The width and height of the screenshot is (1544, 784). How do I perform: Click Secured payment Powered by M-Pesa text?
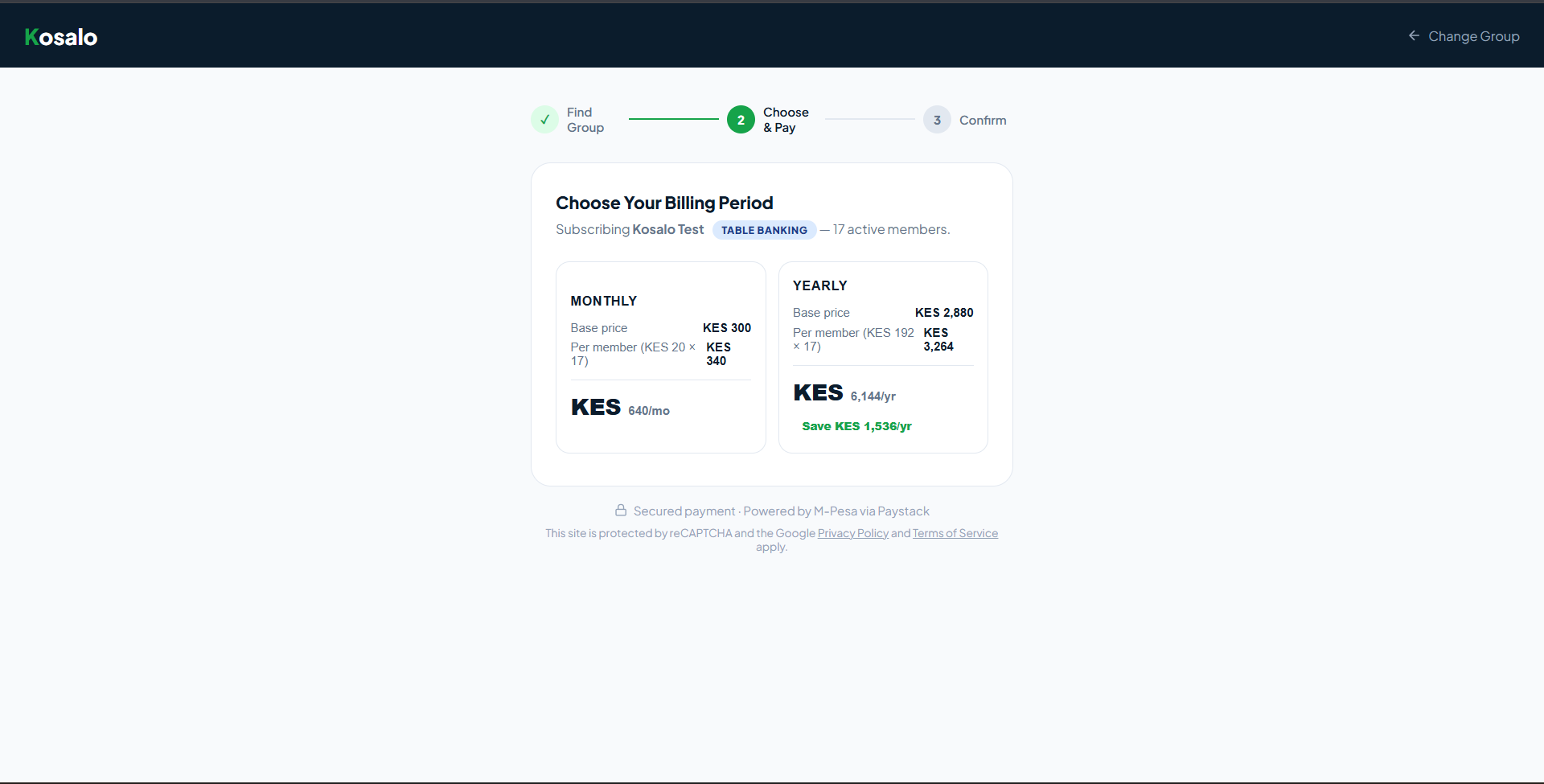point(782,511)
